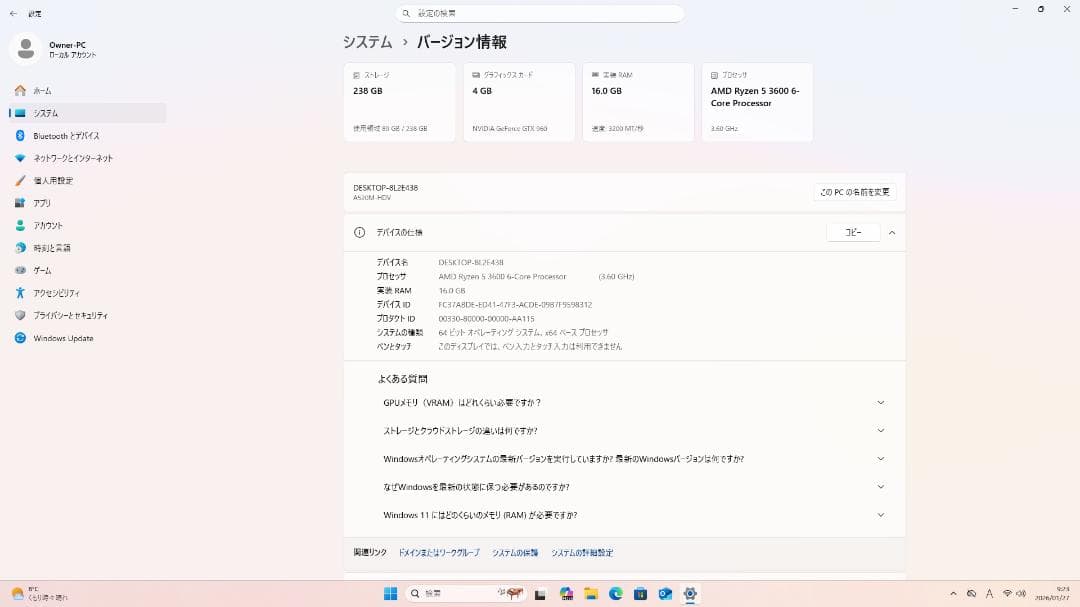Click the DESKTOP-8L2E438 name header
Screen dimensions: 1080x607
click(386, 187)
